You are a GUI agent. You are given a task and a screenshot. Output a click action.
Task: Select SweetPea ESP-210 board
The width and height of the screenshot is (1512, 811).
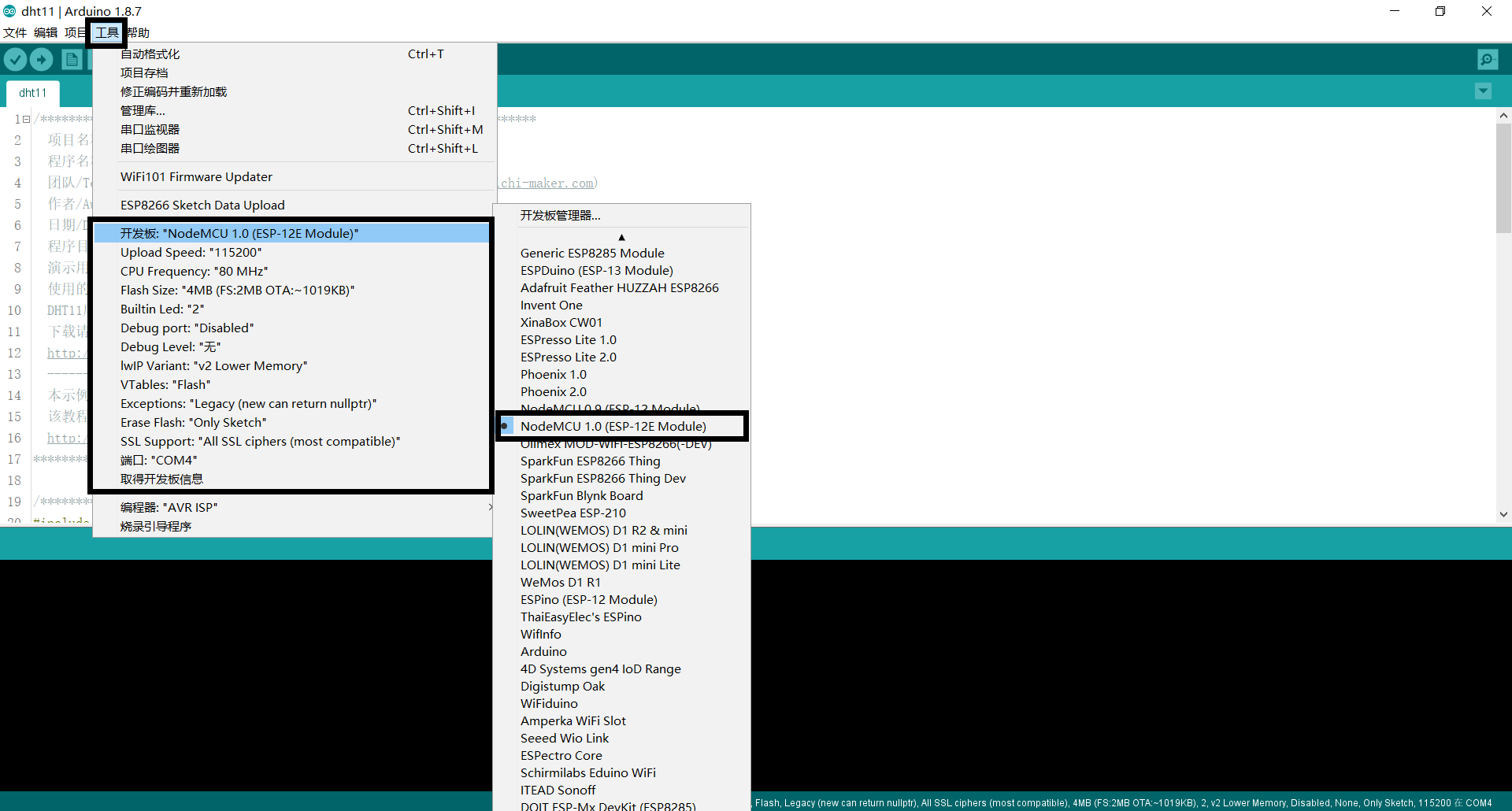622,513
